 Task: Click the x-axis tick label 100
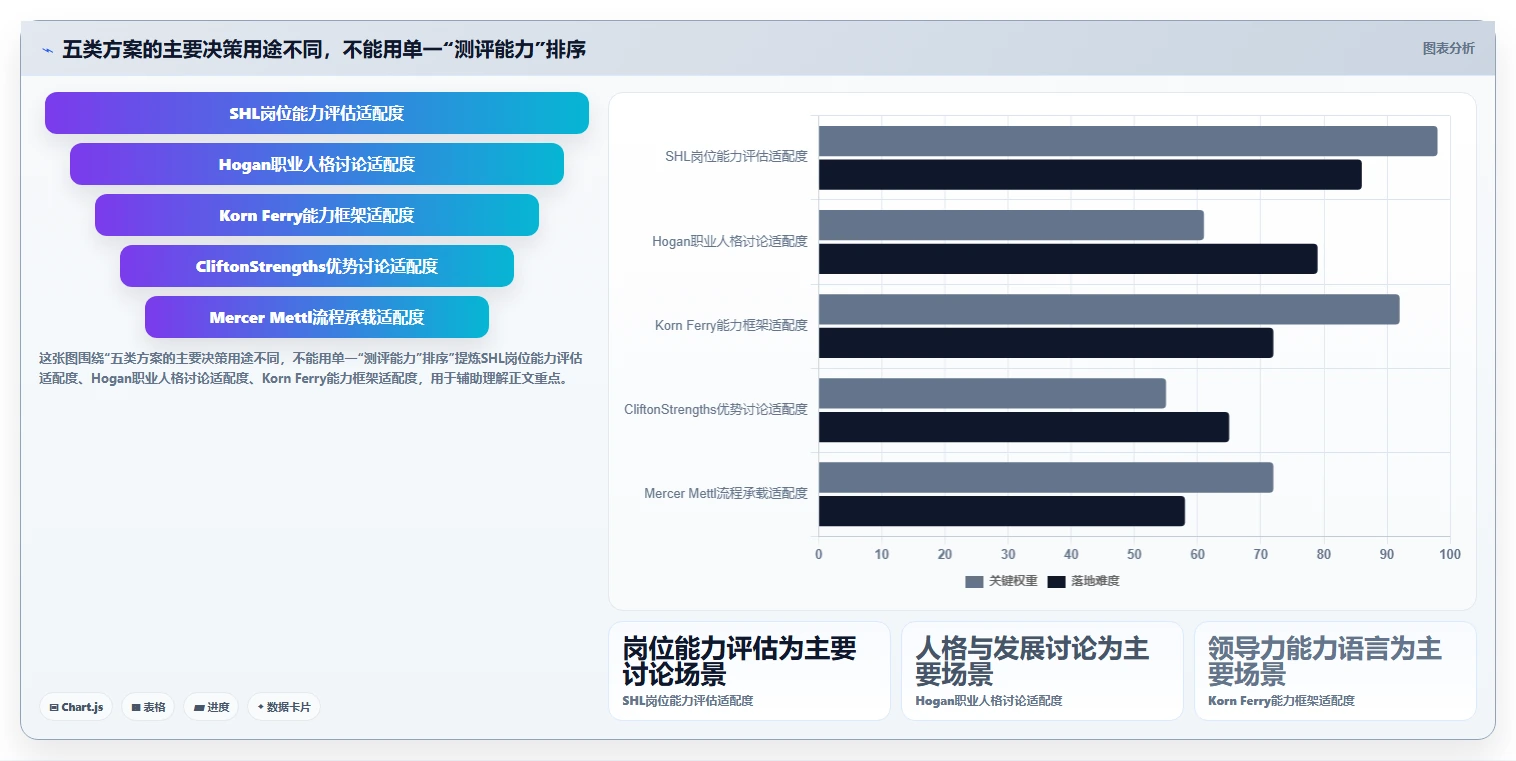pyautogui.click(x=1449, y=554)
